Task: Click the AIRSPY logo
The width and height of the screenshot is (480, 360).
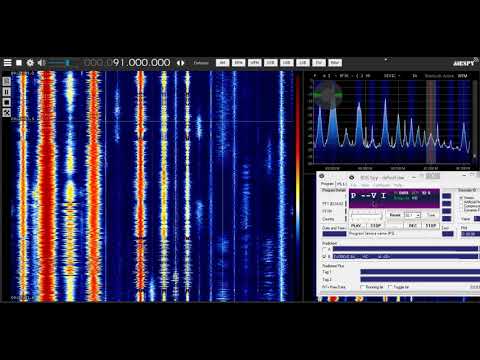Action: (x=465, y=62)
